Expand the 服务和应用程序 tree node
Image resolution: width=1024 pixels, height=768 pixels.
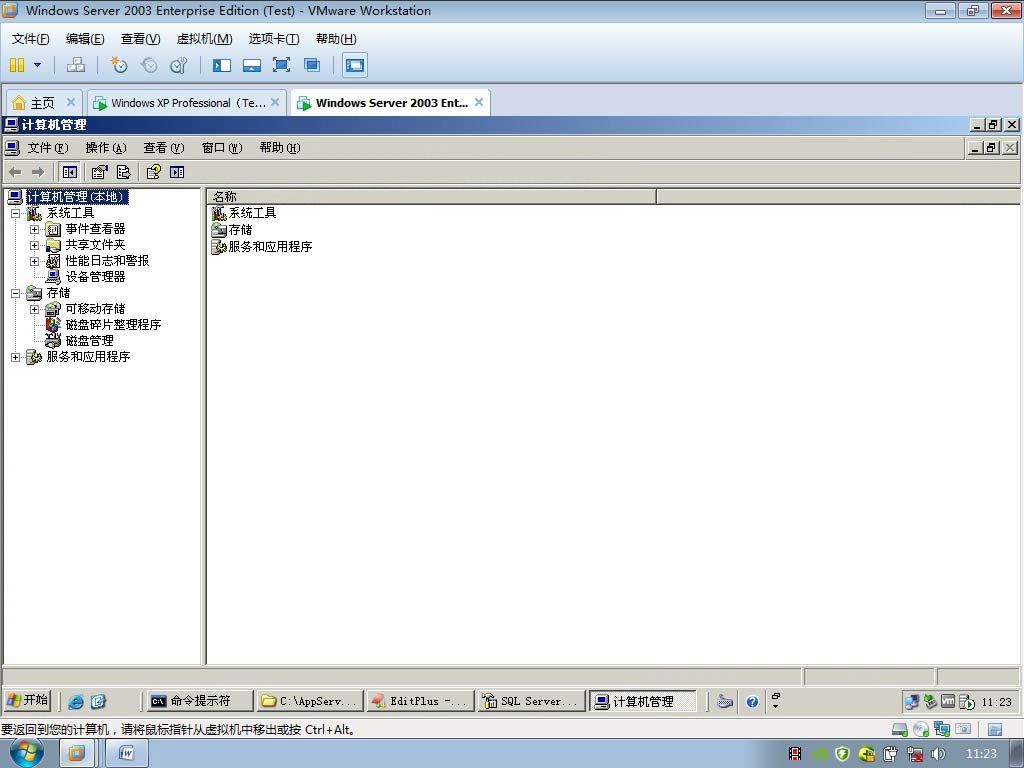click(16, 357)
